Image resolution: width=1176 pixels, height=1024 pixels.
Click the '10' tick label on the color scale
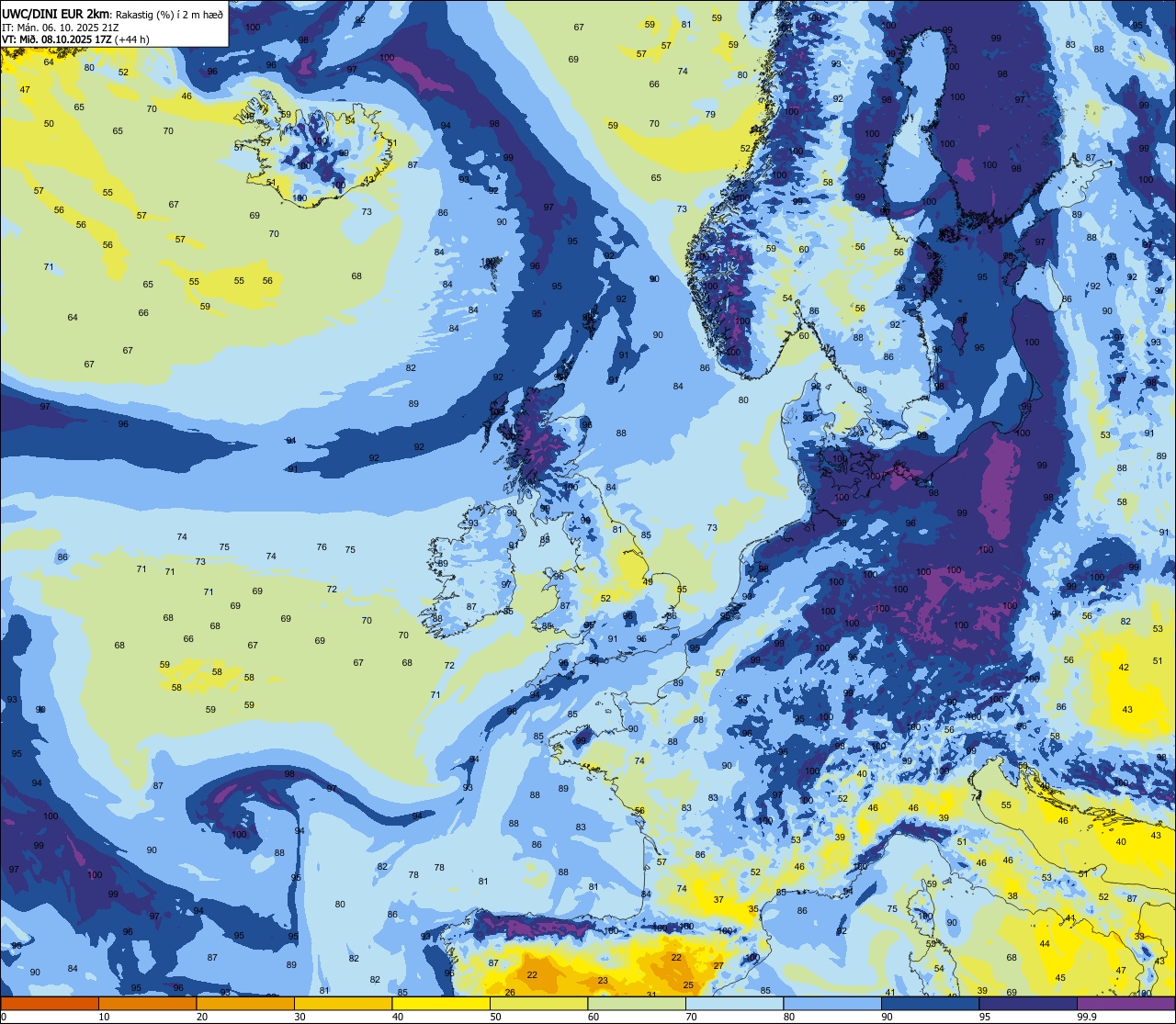[104, 1017]
